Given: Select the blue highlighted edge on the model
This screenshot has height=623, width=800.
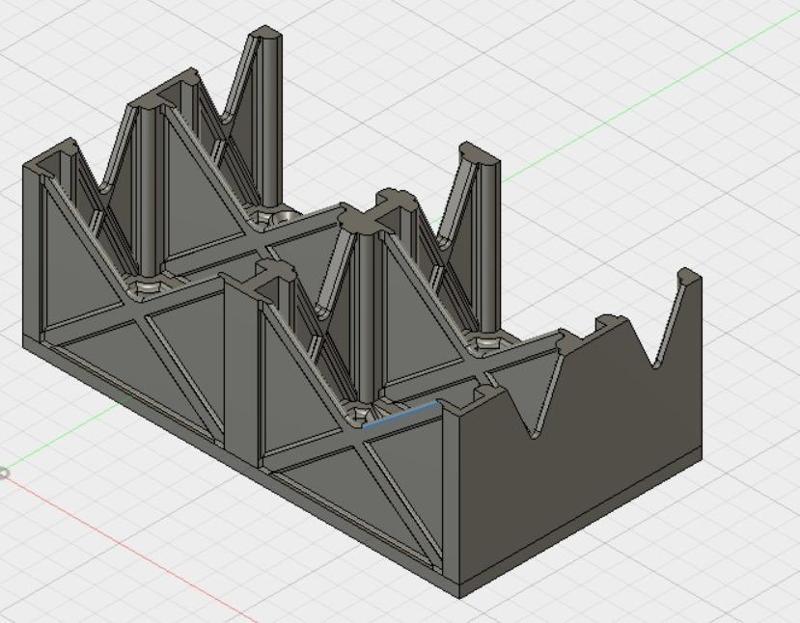Looking at the screenshot, I should click(x=401, y=415).
